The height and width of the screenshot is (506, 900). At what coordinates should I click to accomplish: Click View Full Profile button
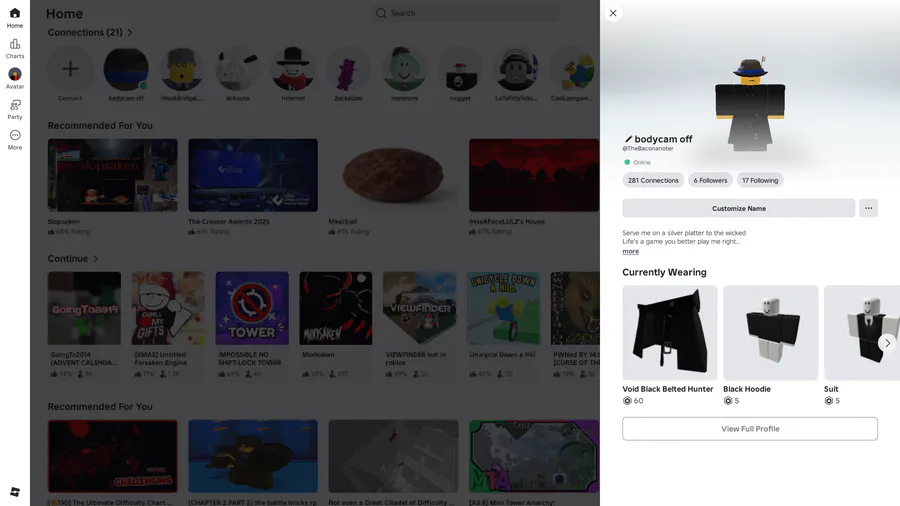point(750,429)
